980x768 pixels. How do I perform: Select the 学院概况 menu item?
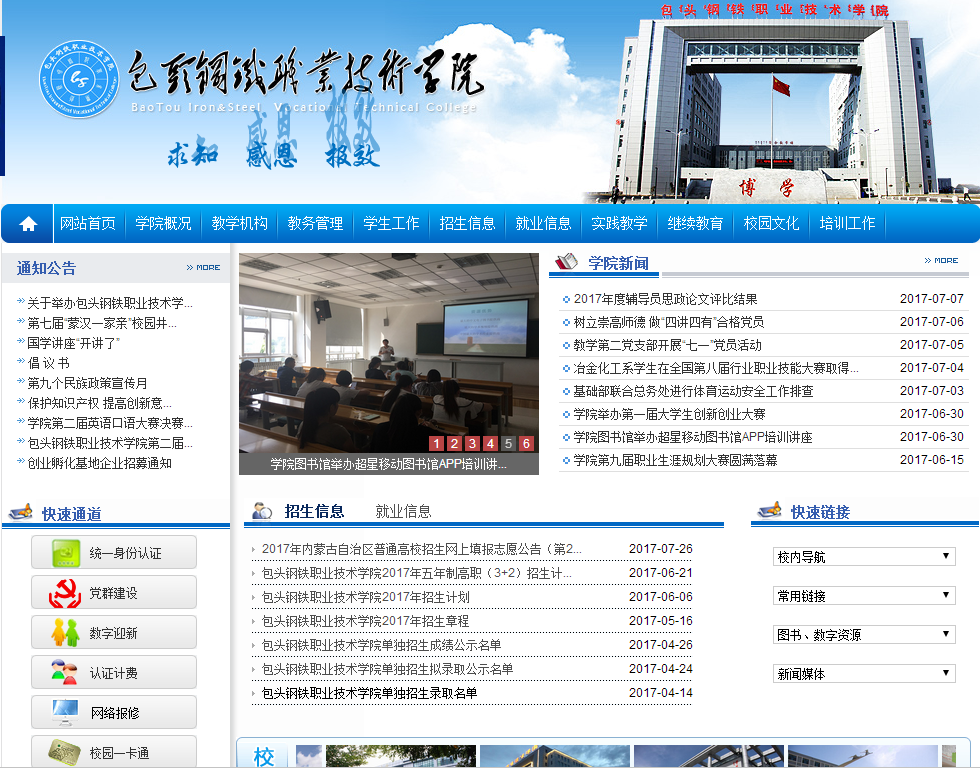point(163,224)
